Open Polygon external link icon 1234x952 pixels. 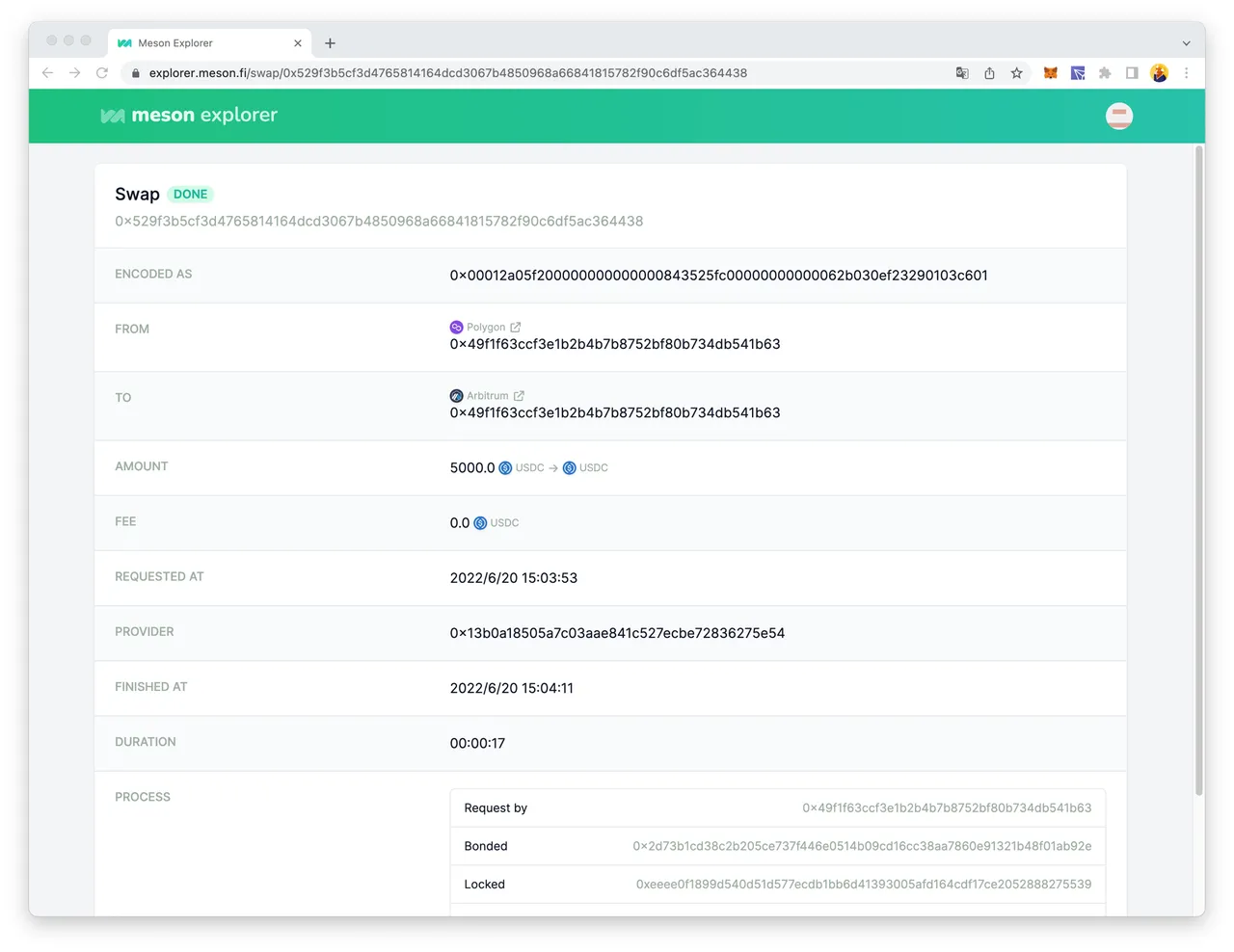pos(515,328)
